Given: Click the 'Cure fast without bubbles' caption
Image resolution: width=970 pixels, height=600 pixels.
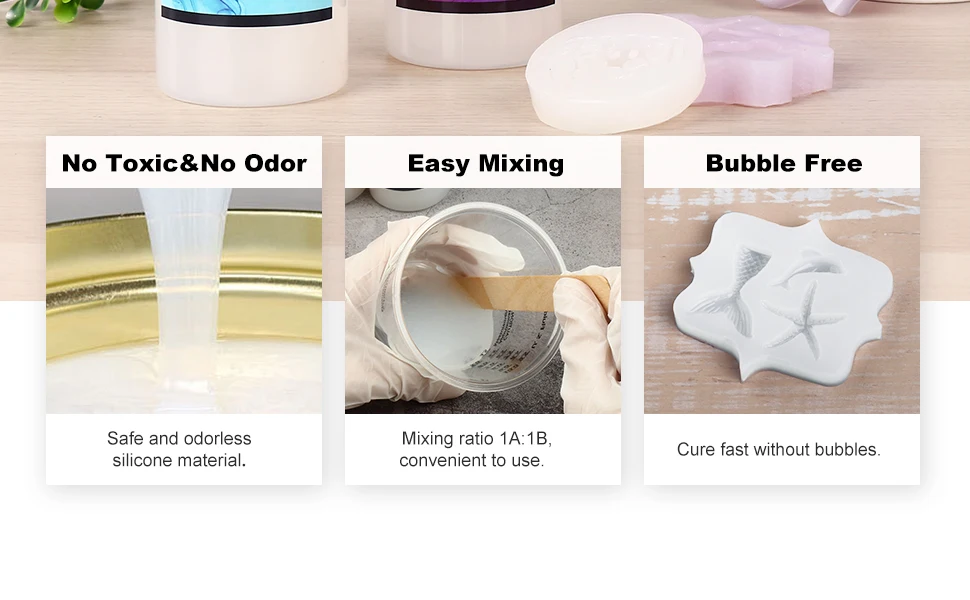Looking at the screenshot, I should 778,449.
